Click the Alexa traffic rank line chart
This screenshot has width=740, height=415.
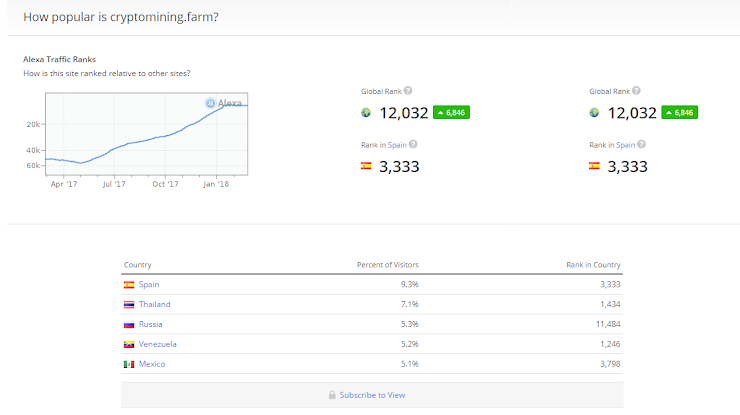pyautogui.click(x=146, y=134)
